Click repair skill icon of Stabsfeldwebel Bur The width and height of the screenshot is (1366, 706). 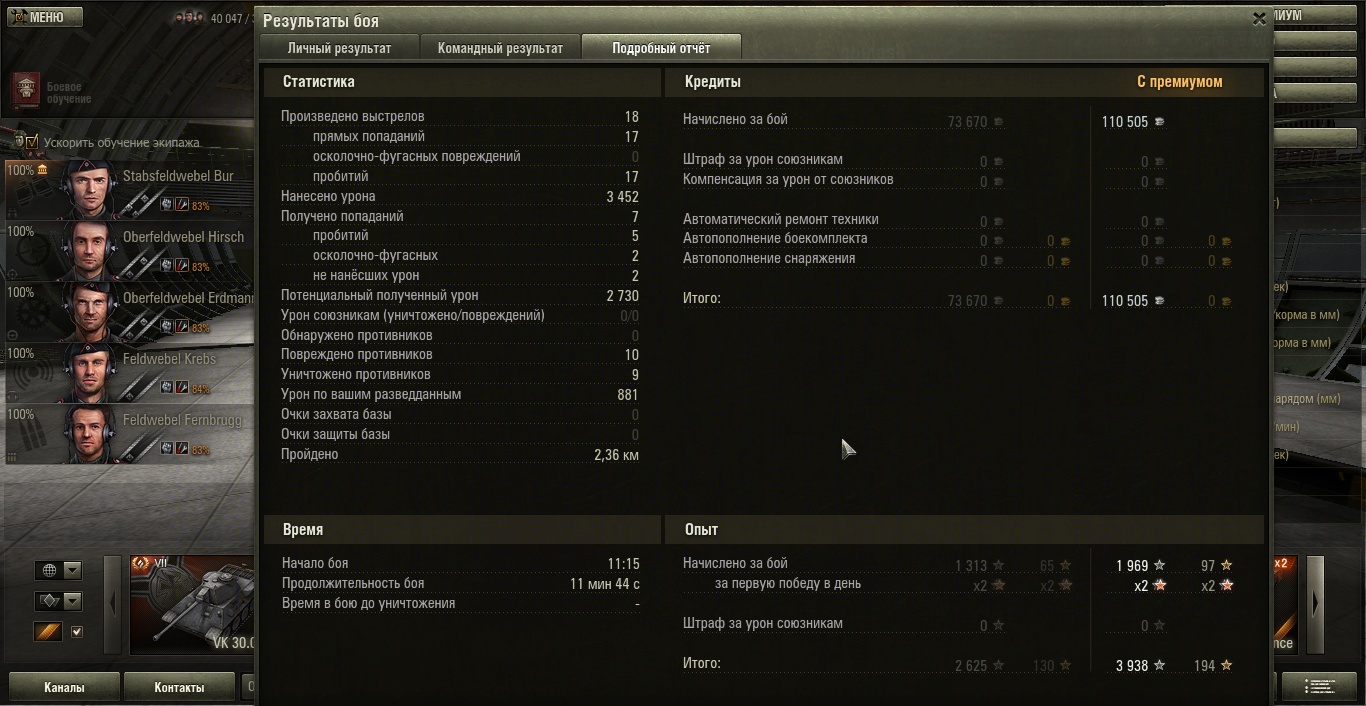(182, 205)
